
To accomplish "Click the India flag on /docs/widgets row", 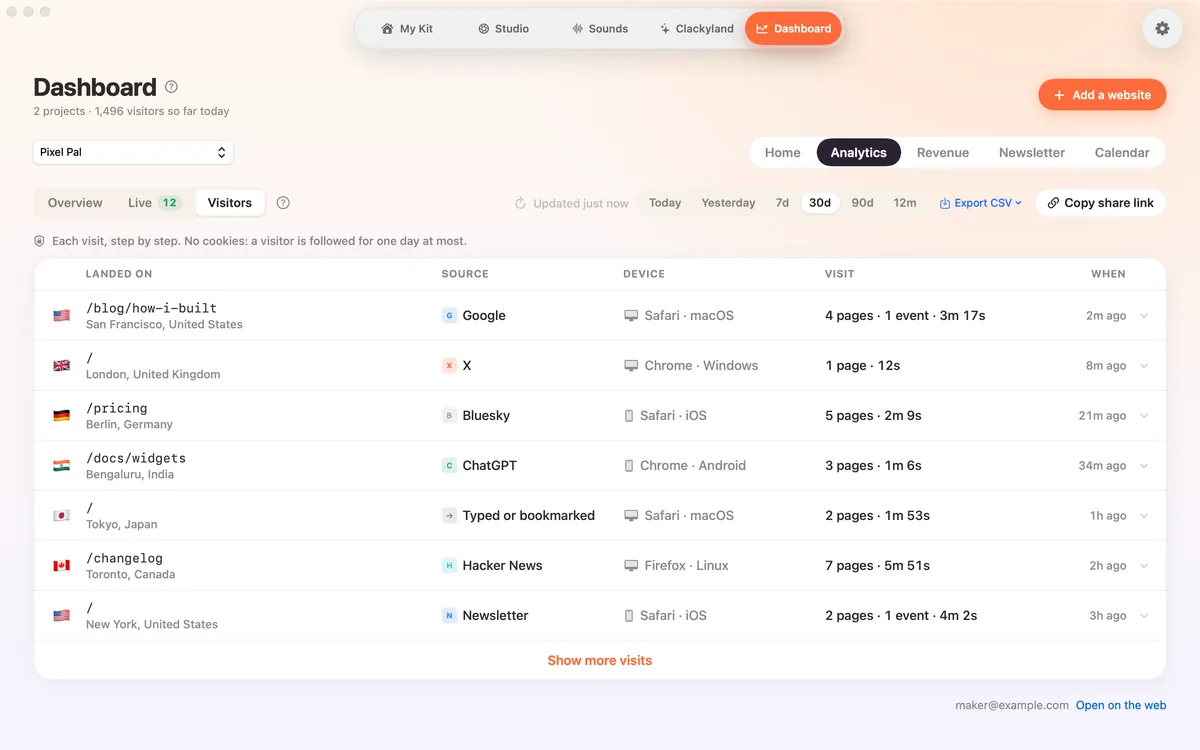I will (62, 466).
